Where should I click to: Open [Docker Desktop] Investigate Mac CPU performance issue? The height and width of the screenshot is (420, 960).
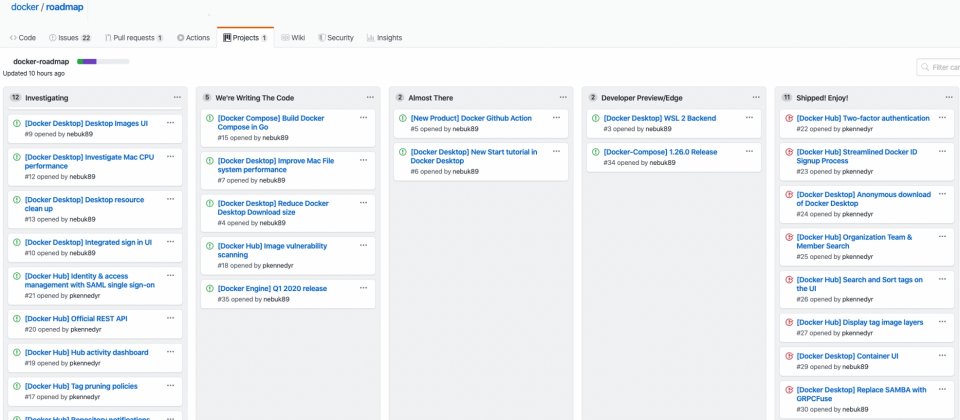click(89, 162)
